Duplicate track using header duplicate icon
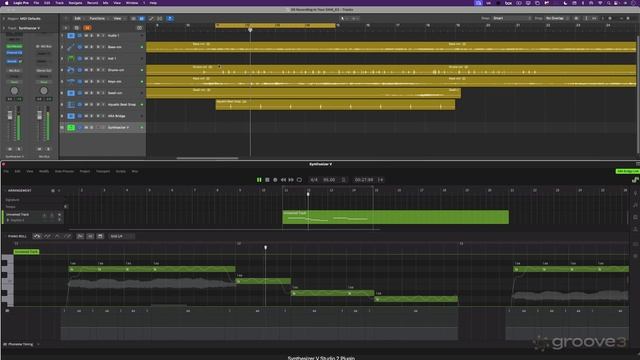This screenshot has width=640, height=360. click(76, 28)
